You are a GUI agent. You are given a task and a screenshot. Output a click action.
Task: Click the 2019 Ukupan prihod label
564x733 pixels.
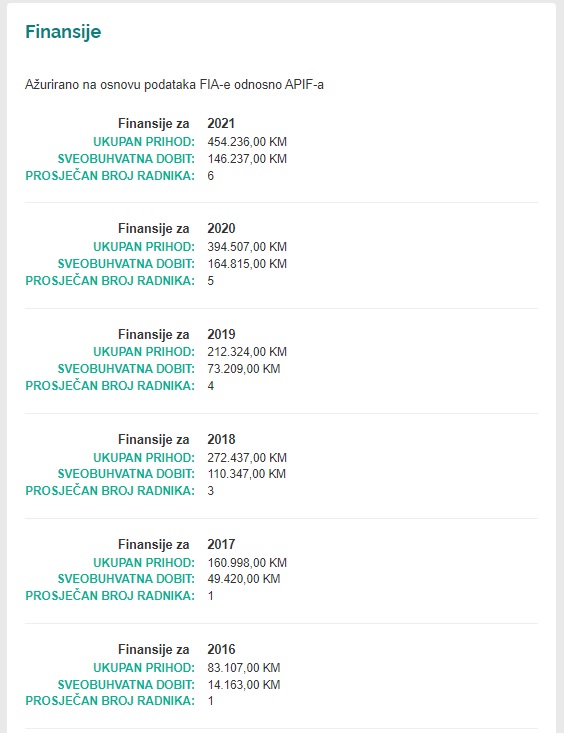(144, 352)
